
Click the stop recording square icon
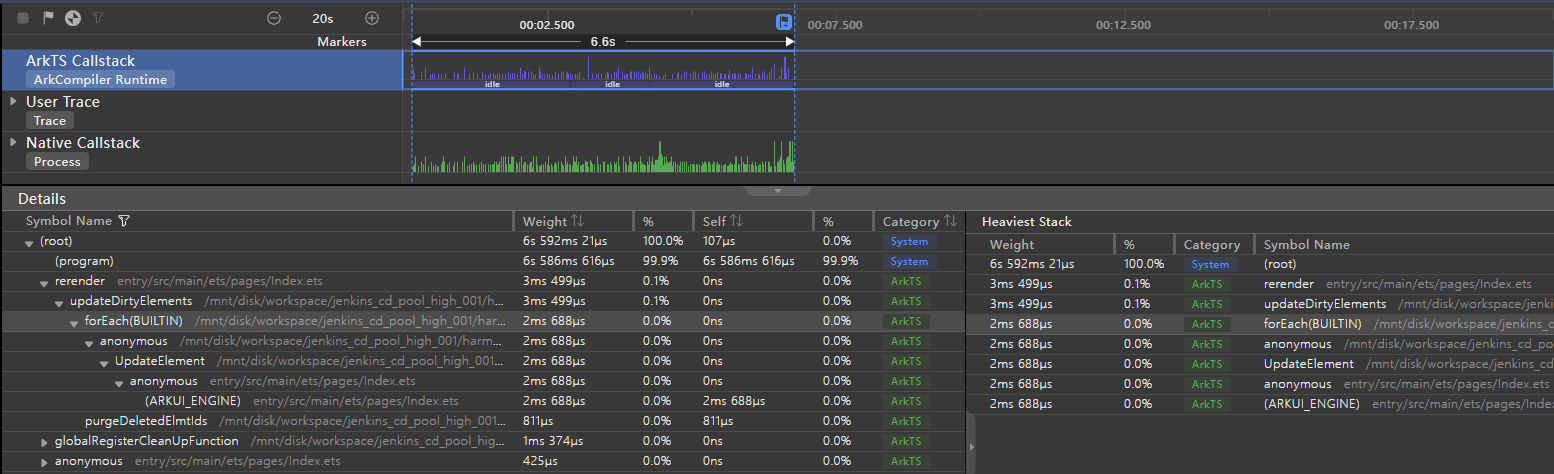(22, 18)
